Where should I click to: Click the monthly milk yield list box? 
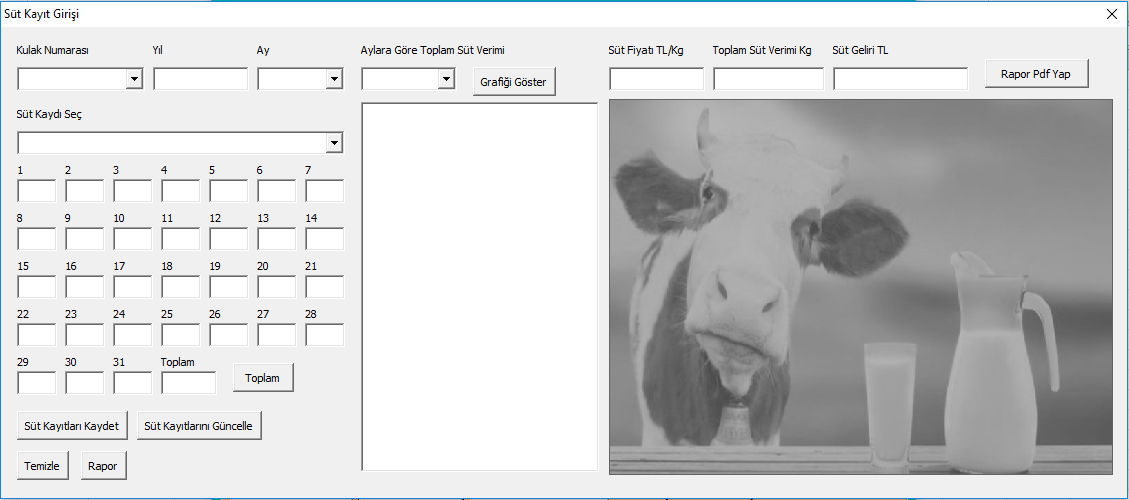point(480,287)
